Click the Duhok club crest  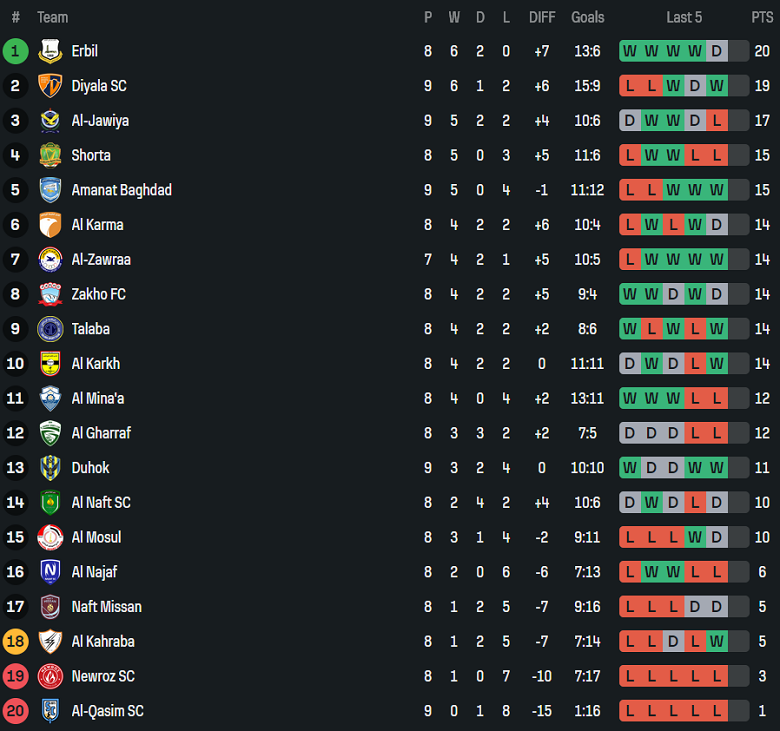pyautogui.click(x=50, y=468)
